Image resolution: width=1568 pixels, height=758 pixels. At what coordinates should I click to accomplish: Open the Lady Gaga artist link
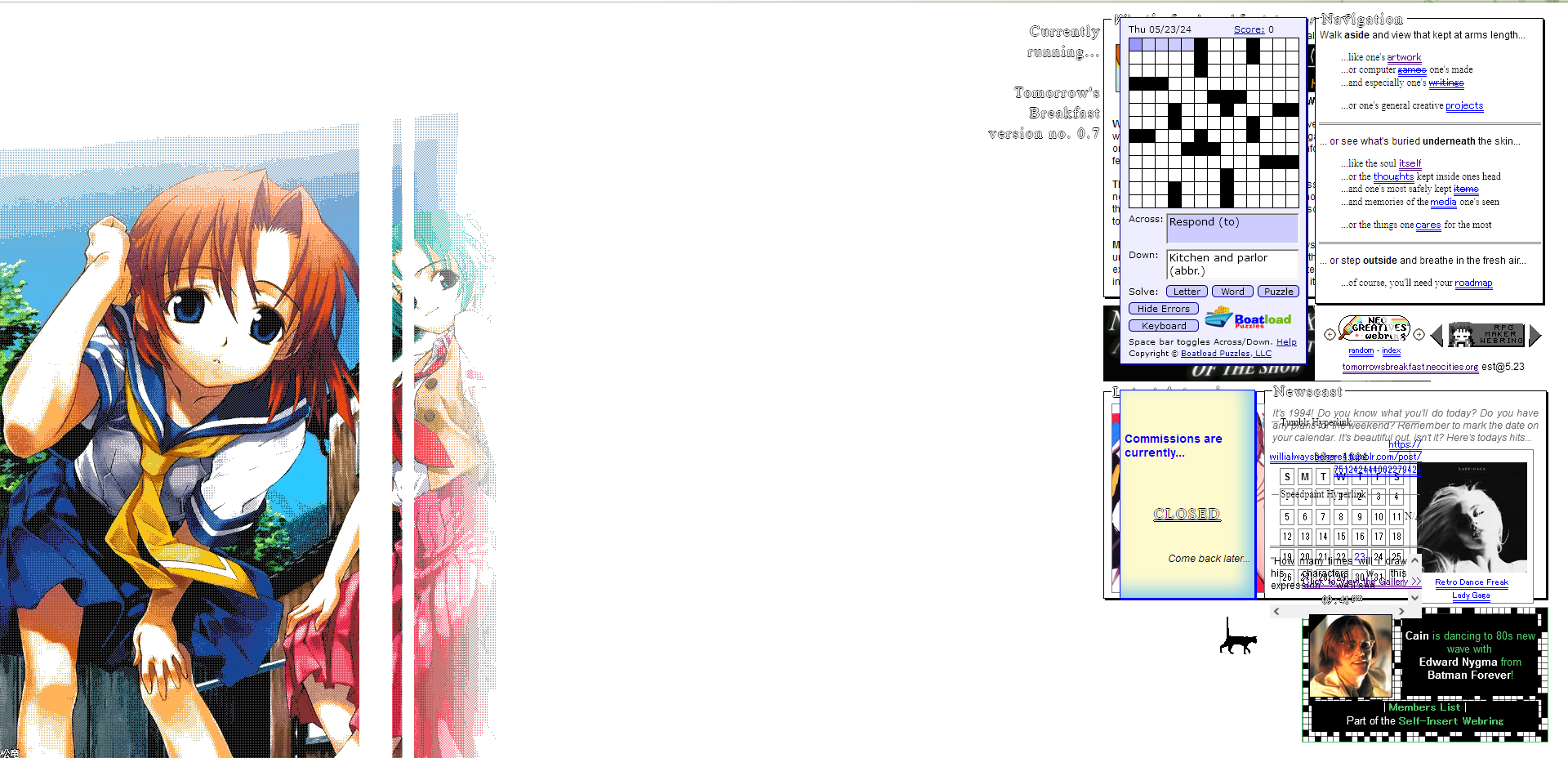1471,595
